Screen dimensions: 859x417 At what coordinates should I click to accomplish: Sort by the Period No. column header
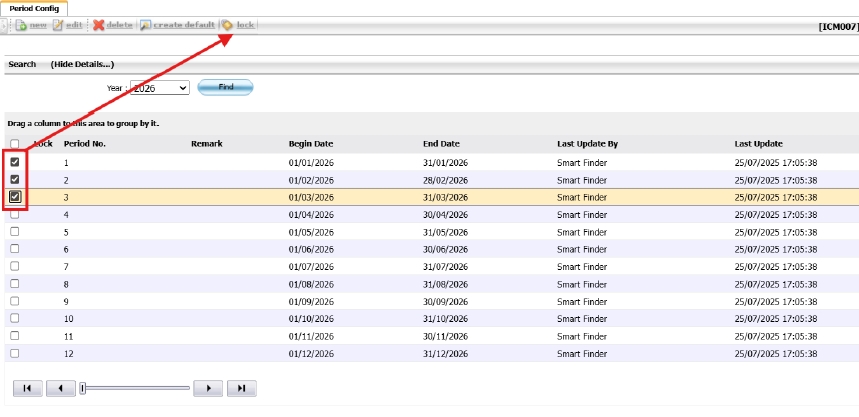(85, 144)
